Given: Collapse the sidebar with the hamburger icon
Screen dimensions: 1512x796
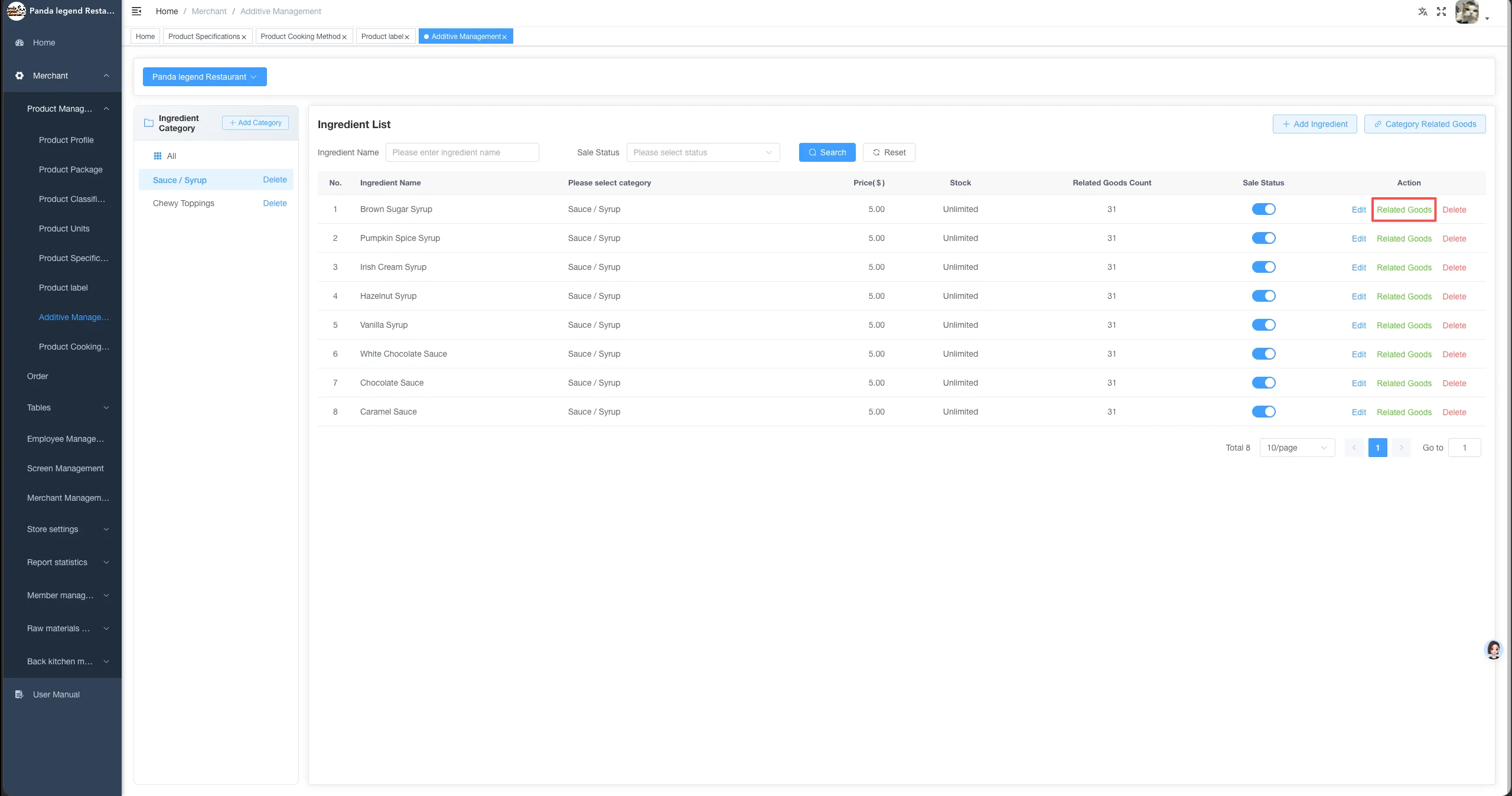Looking at the screenshot, I should click(136, 11).
